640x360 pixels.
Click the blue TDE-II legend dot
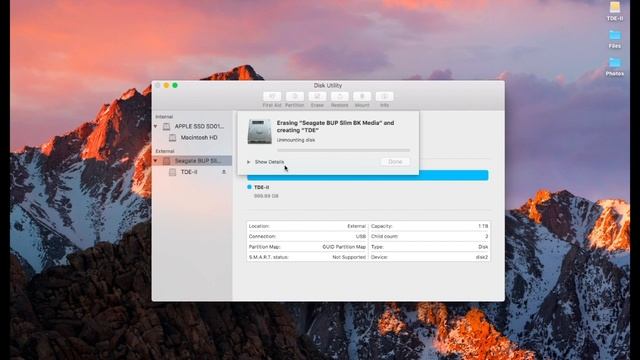(x=249, y=187)
